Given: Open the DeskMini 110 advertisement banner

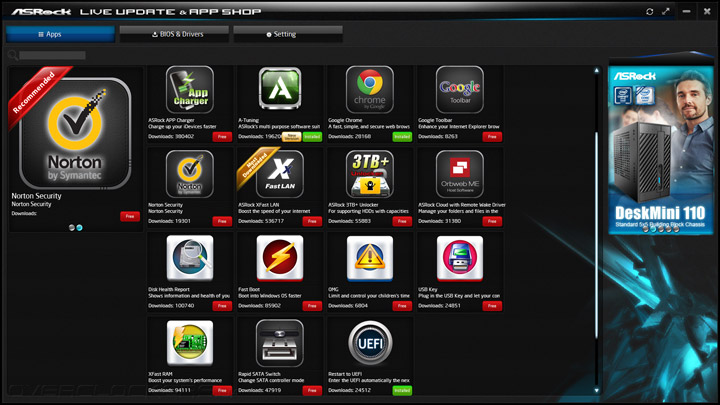Looking at the screenshot, I should point(661,150).
